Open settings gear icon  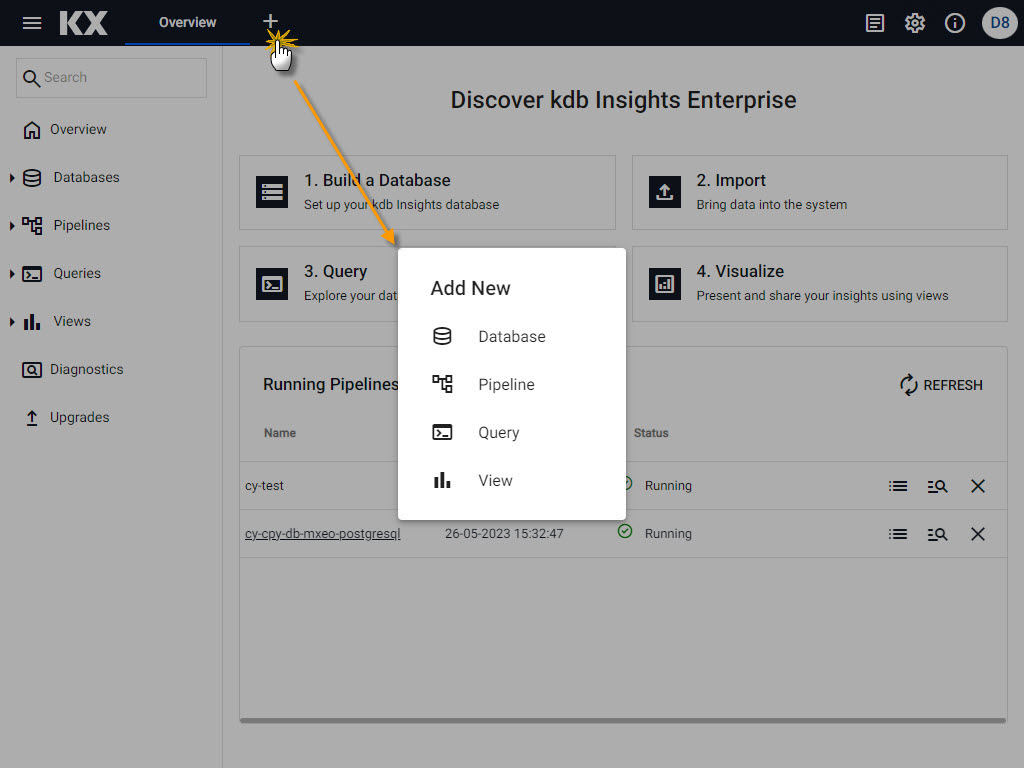click(x=914, y=23)
